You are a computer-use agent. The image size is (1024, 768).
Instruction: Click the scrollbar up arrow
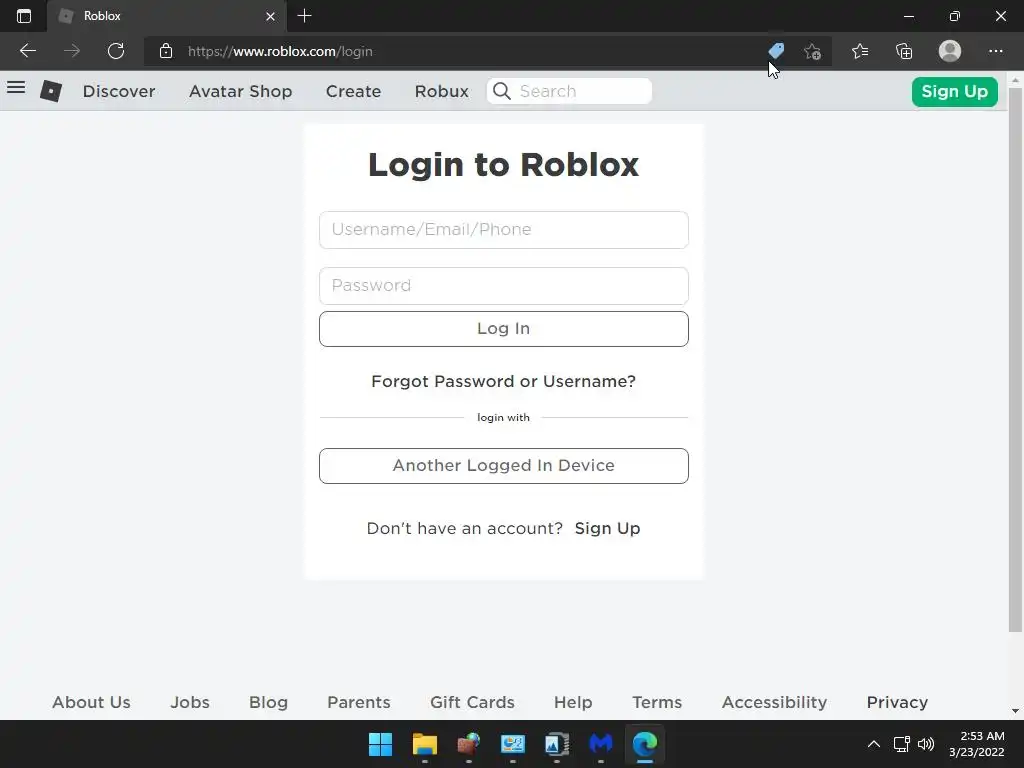(1015, 80)
